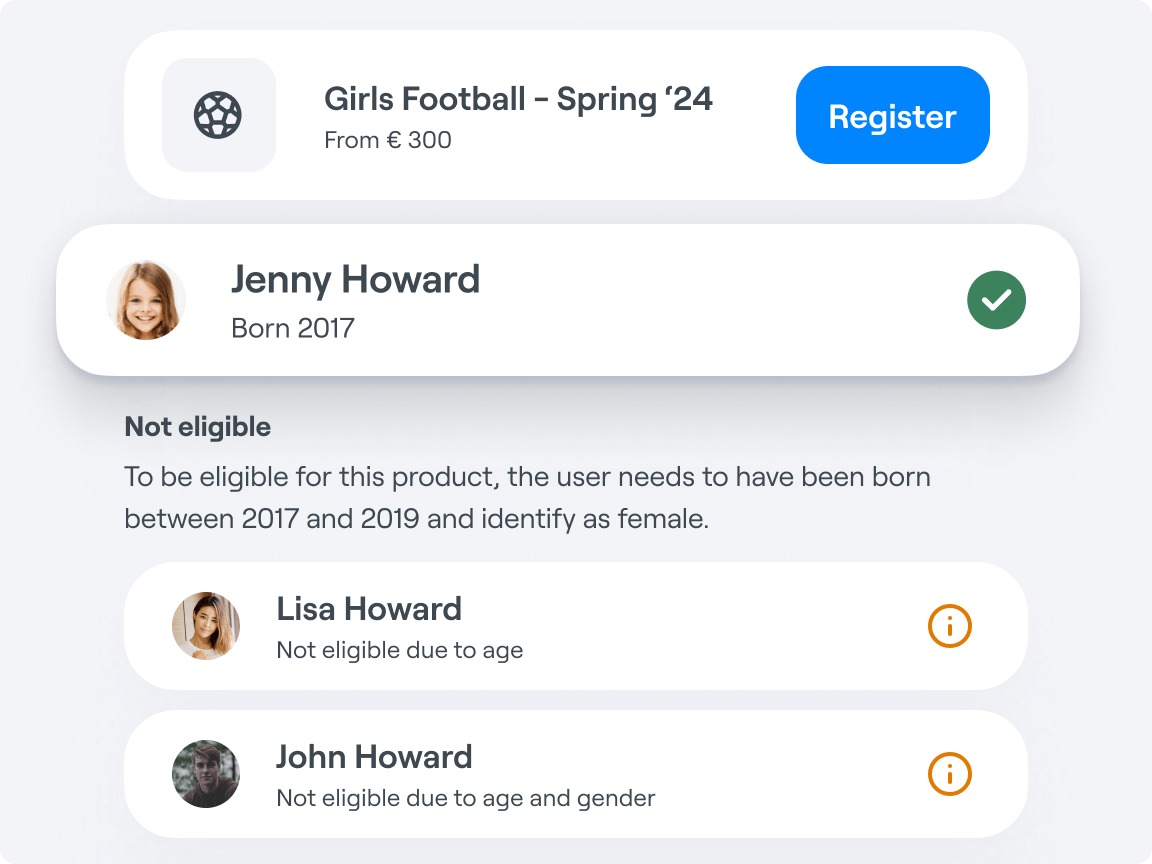Toggle the green checkmark for Jenny Howard
This screenshot has width=1152, height=864.
996,299
